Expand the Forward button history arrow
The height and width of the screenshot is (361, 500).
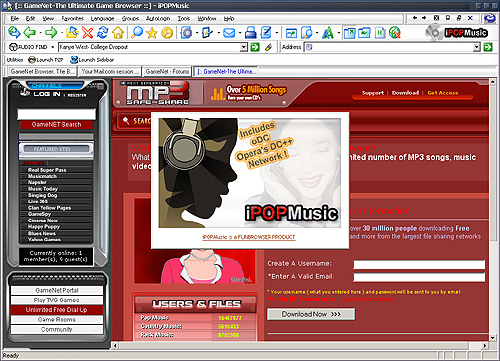(61, 33)
